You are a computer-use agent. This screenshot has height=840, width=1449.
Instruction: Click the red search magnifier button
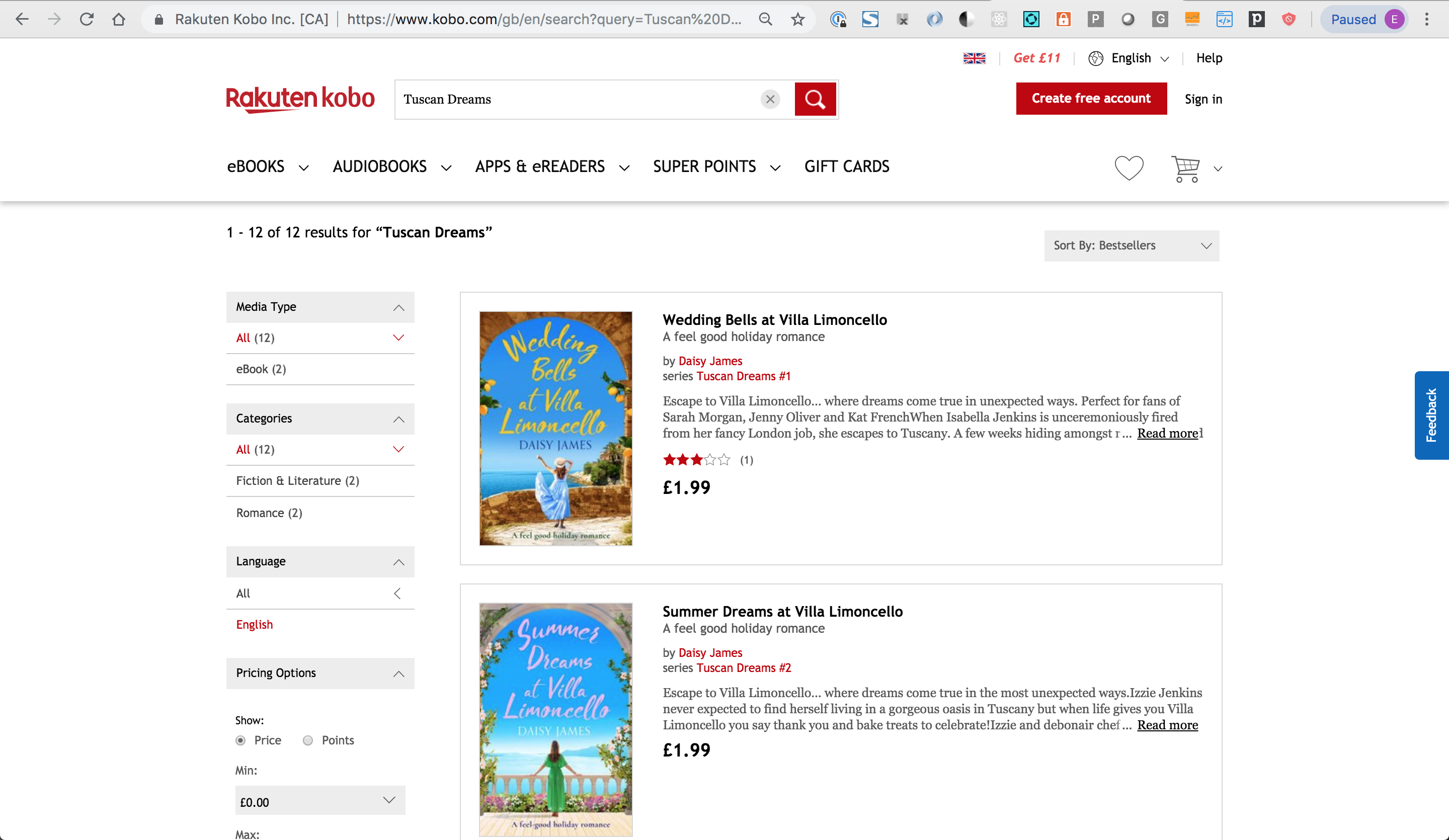(815, 100)
